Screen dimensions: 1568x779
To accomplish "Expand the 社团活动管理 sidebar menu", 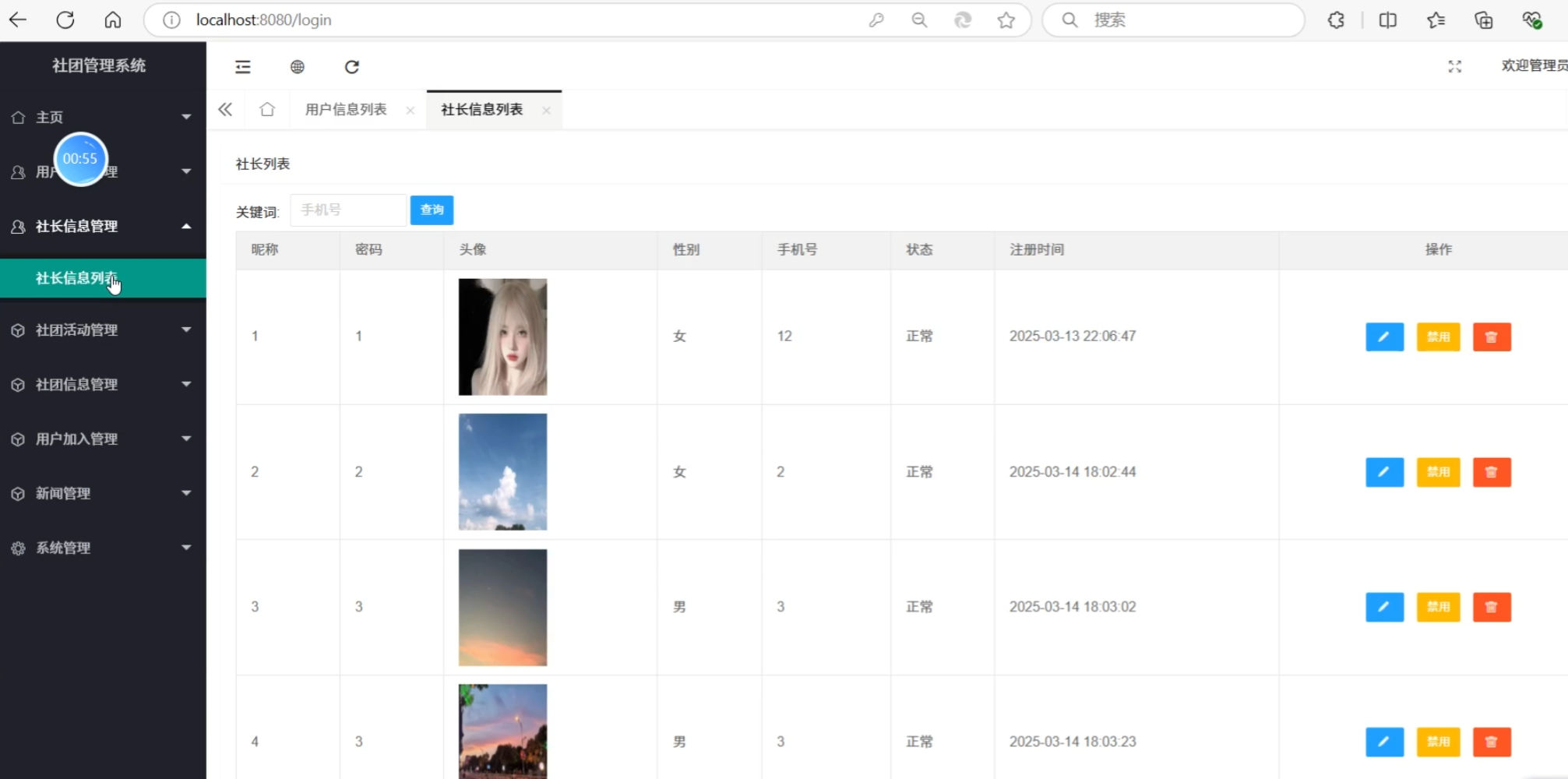I will [x=103, y=330].
